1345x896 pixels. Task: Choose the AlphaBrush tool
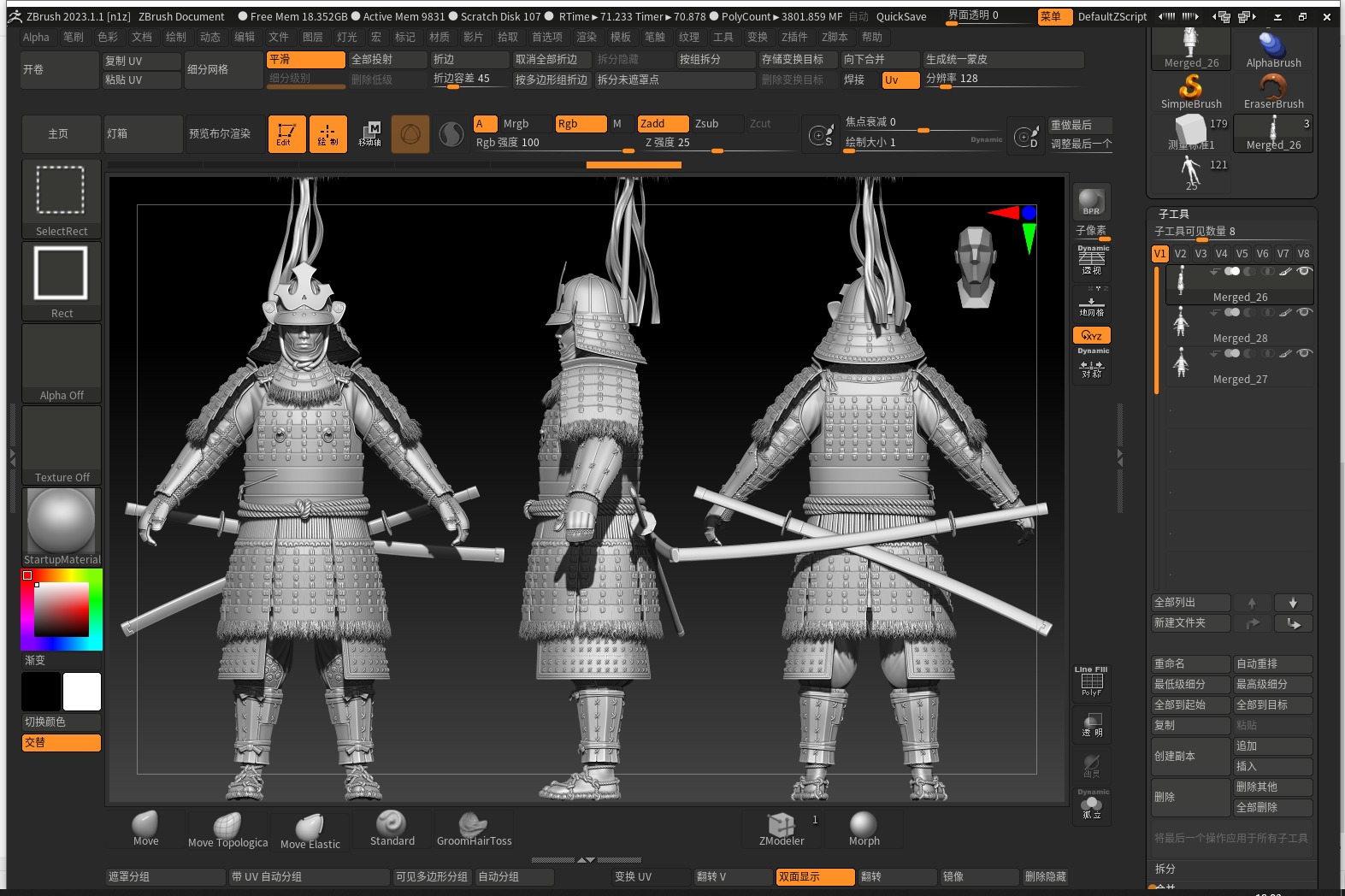1273,50
